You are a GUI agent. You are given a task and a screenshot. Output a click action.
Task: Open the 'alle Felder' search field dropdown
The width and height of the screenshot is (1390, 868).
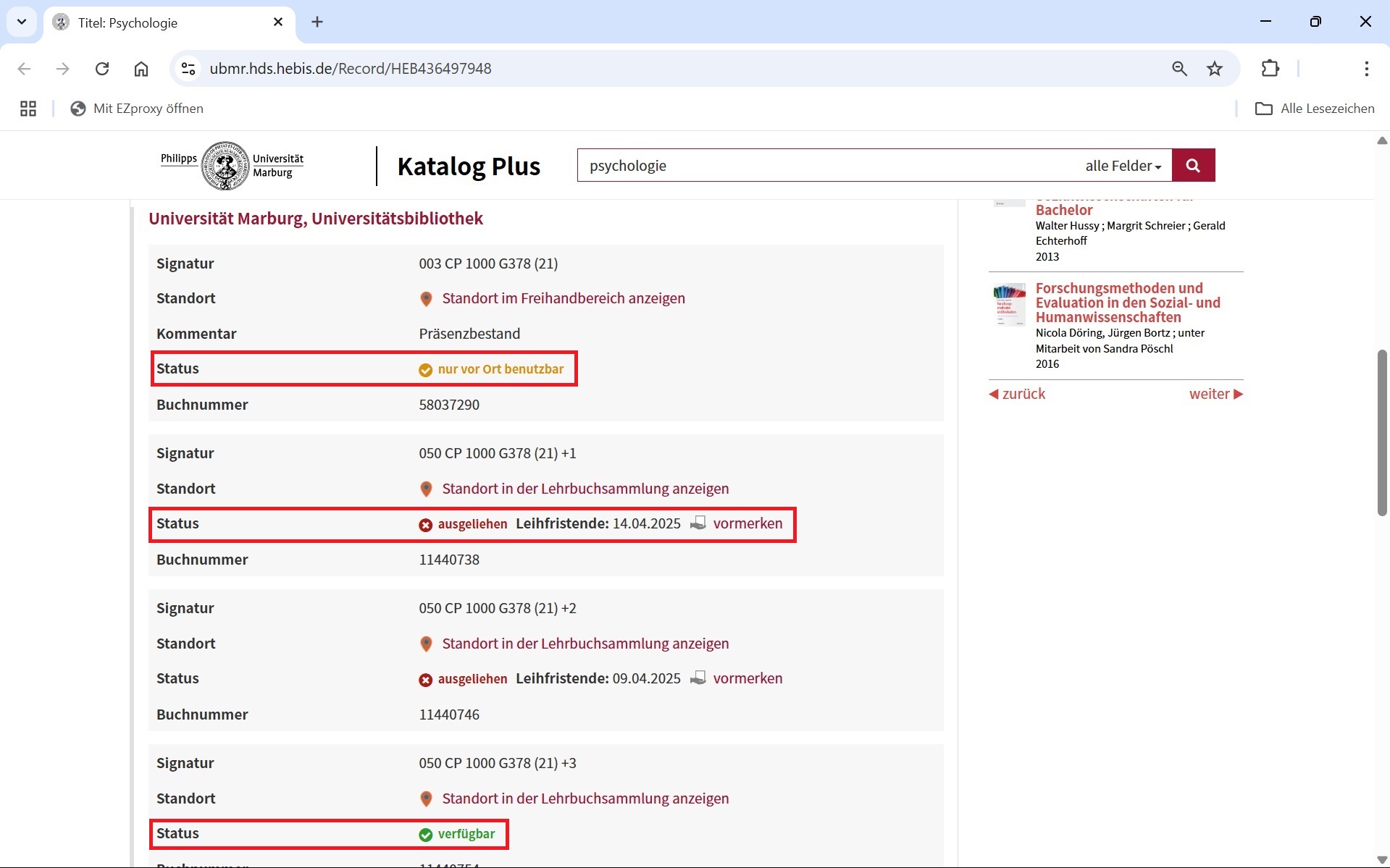pos(1122,166)
